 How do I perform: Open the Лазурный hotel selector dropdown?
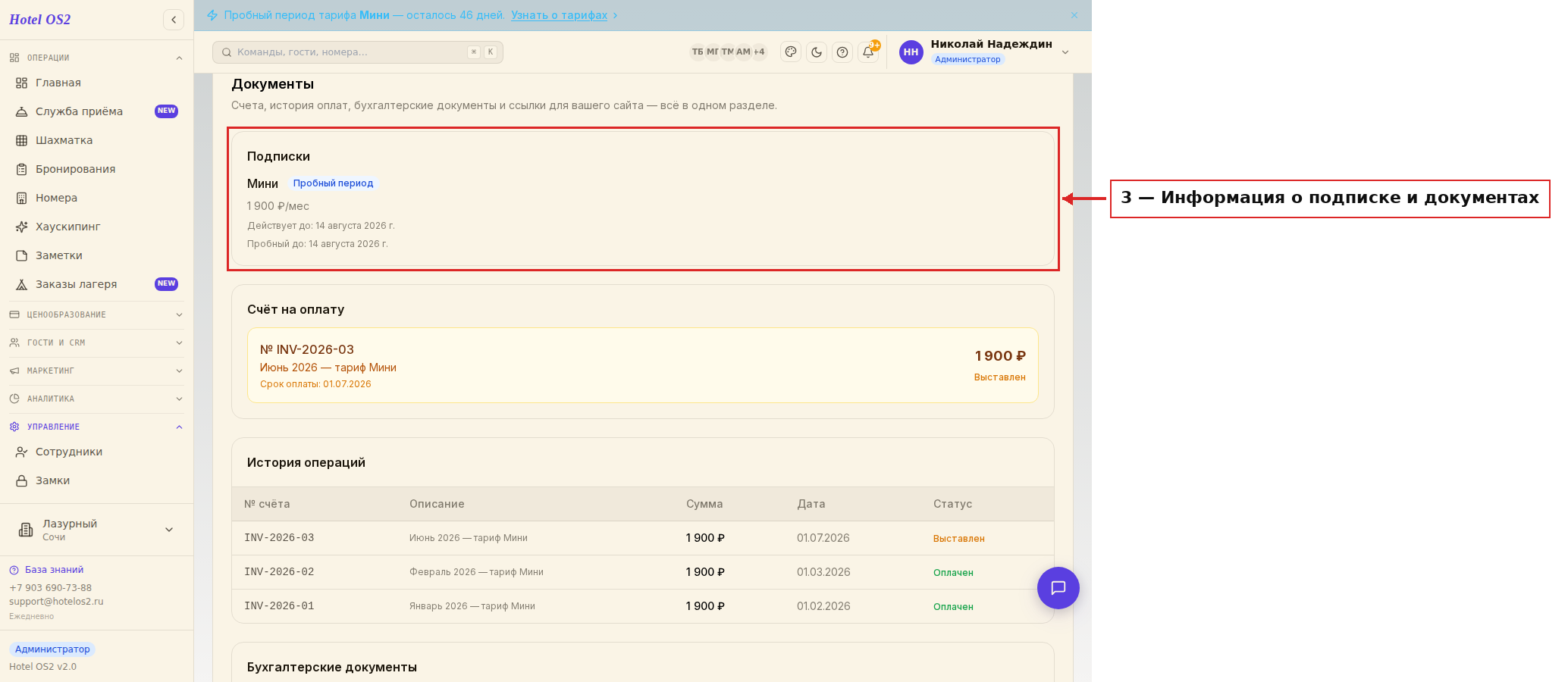[96, 530]
